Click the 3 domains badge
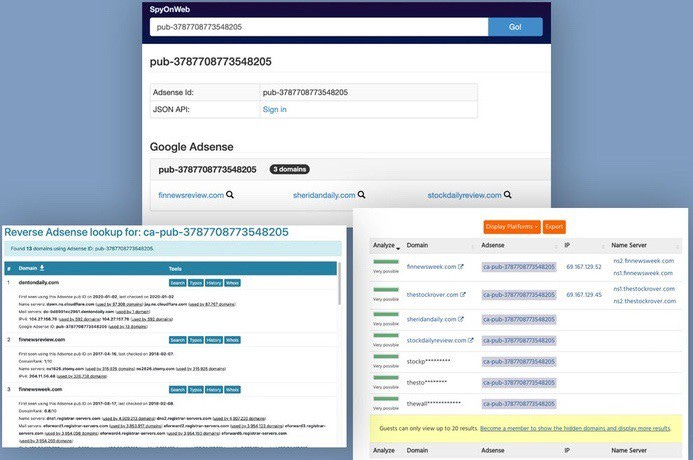The image size is (693, 460). coord(289,169)
